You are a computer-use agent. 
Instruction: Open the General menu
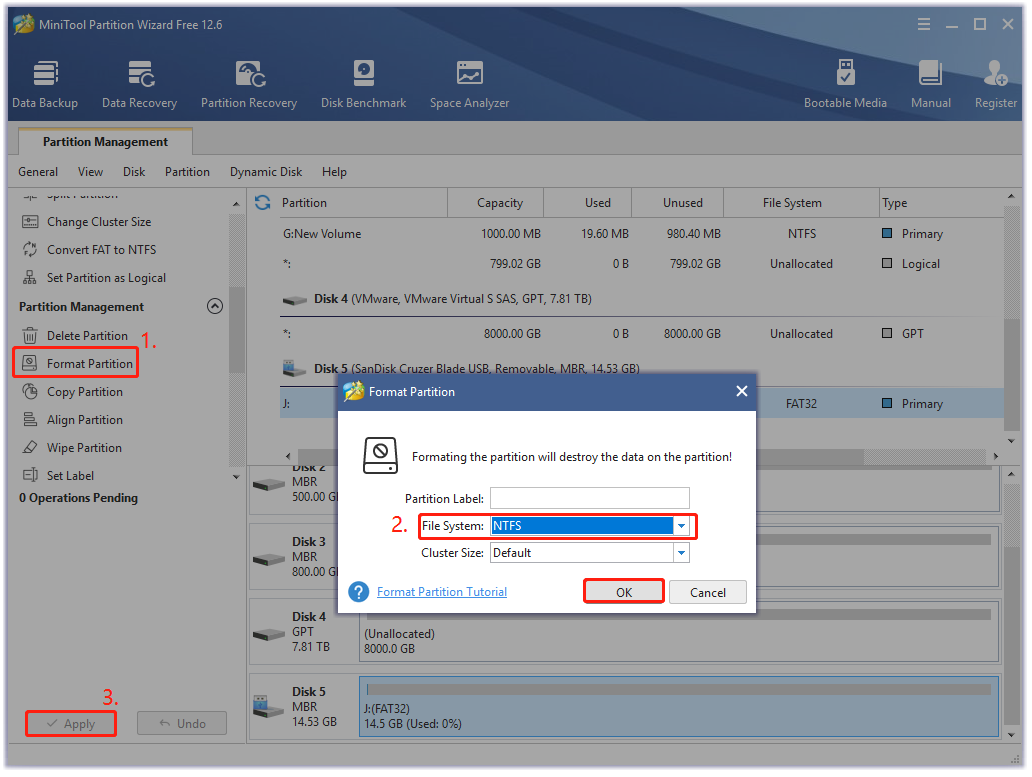coord(38,172)
